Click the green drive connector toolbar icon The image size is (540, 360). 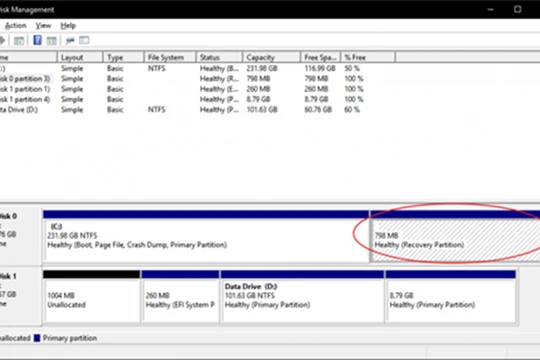[70, 41]
